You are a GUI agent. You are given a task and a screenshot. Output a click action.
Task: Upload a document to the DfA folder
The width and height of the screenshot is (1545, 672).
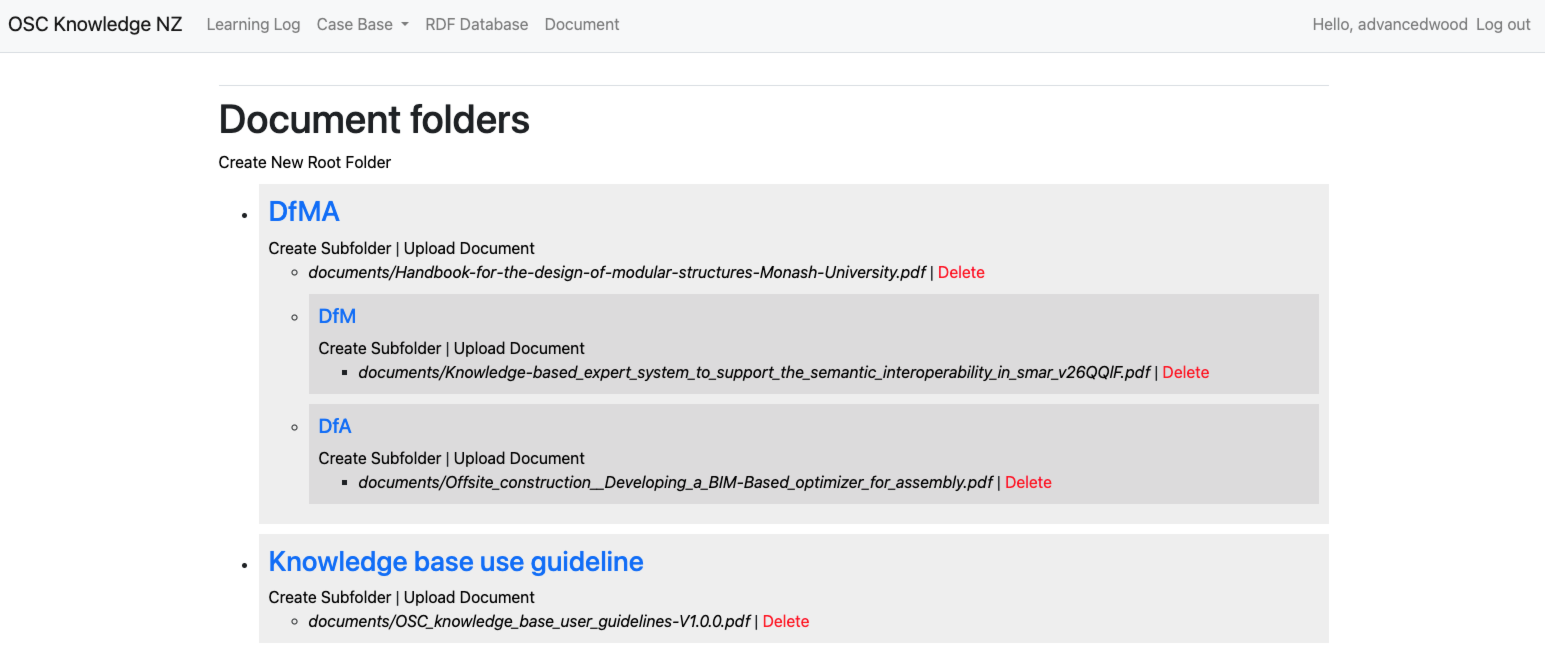coord(519,458)
